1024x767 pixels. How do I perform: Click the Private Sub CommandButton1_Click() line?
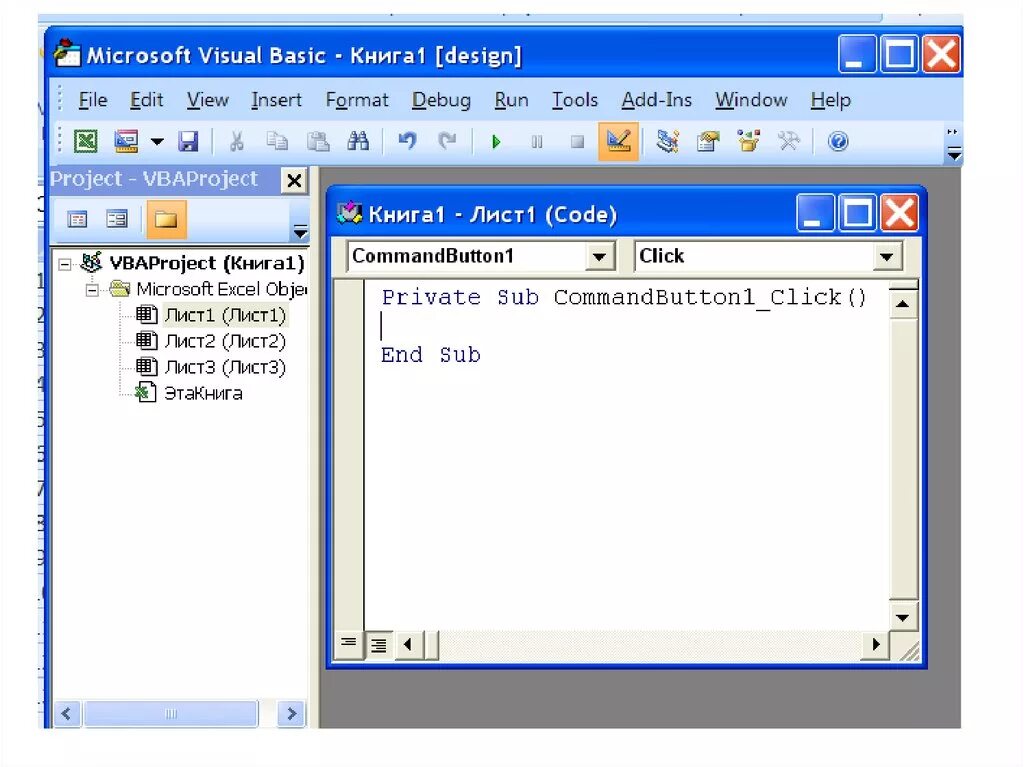(624, 297)
